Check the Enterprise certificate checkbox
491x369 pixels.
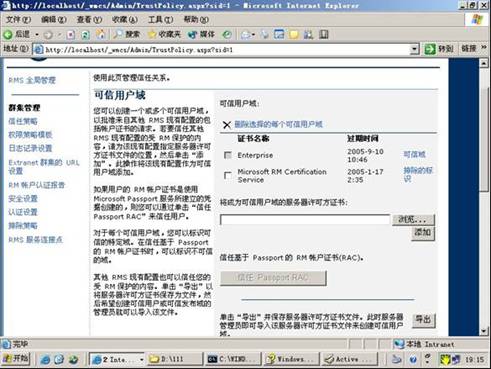tap(228, 155)
